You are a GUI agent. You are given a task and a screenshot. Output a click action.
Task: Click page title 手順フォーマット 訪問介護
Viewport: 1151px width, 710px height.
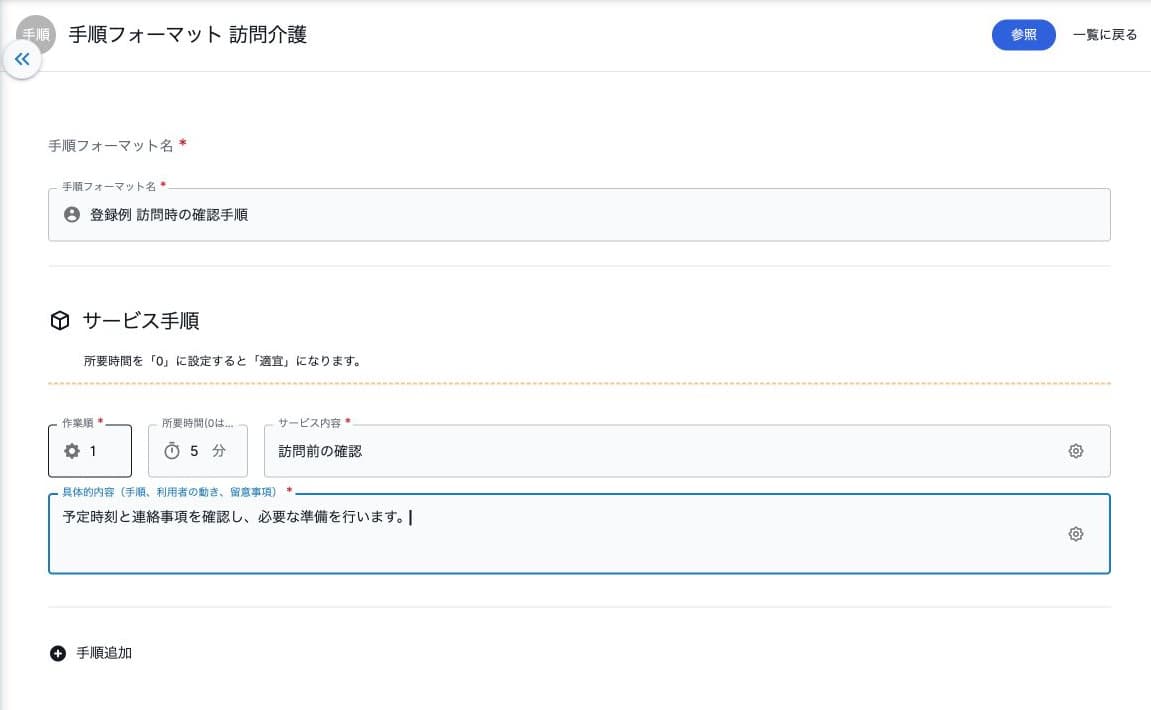[187, 35]
